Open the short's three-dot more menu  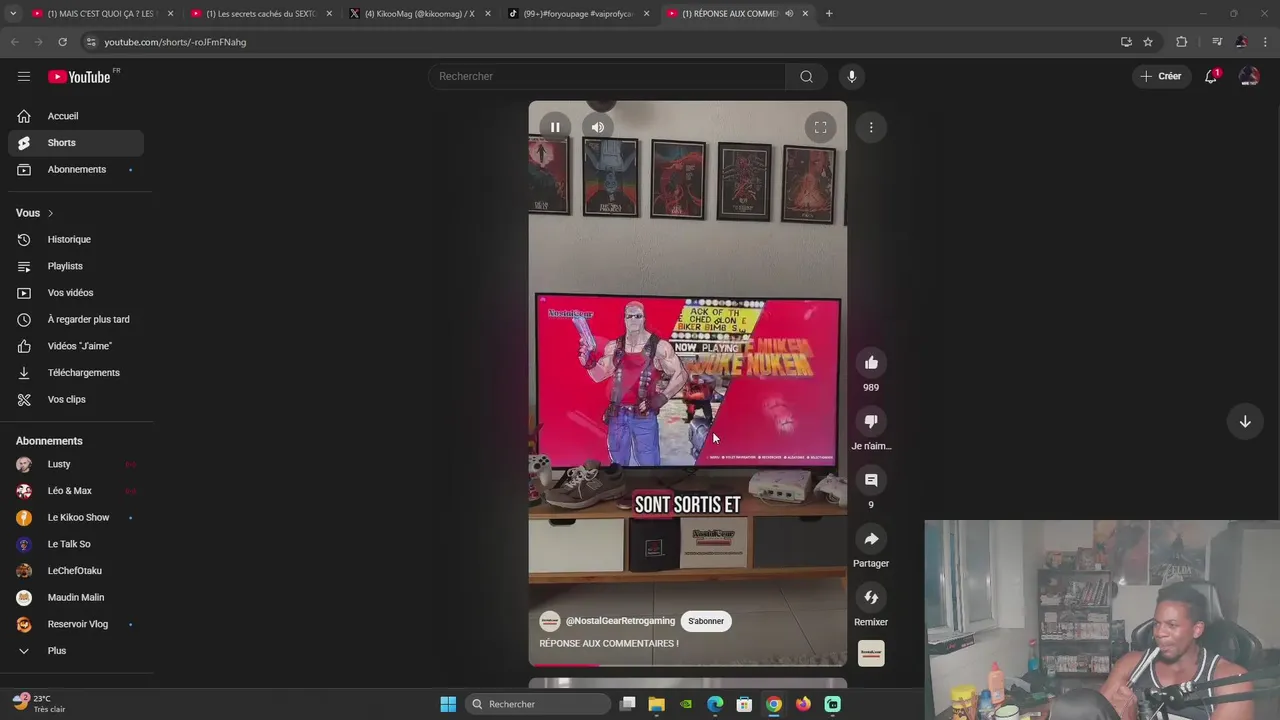pos(871,127)
